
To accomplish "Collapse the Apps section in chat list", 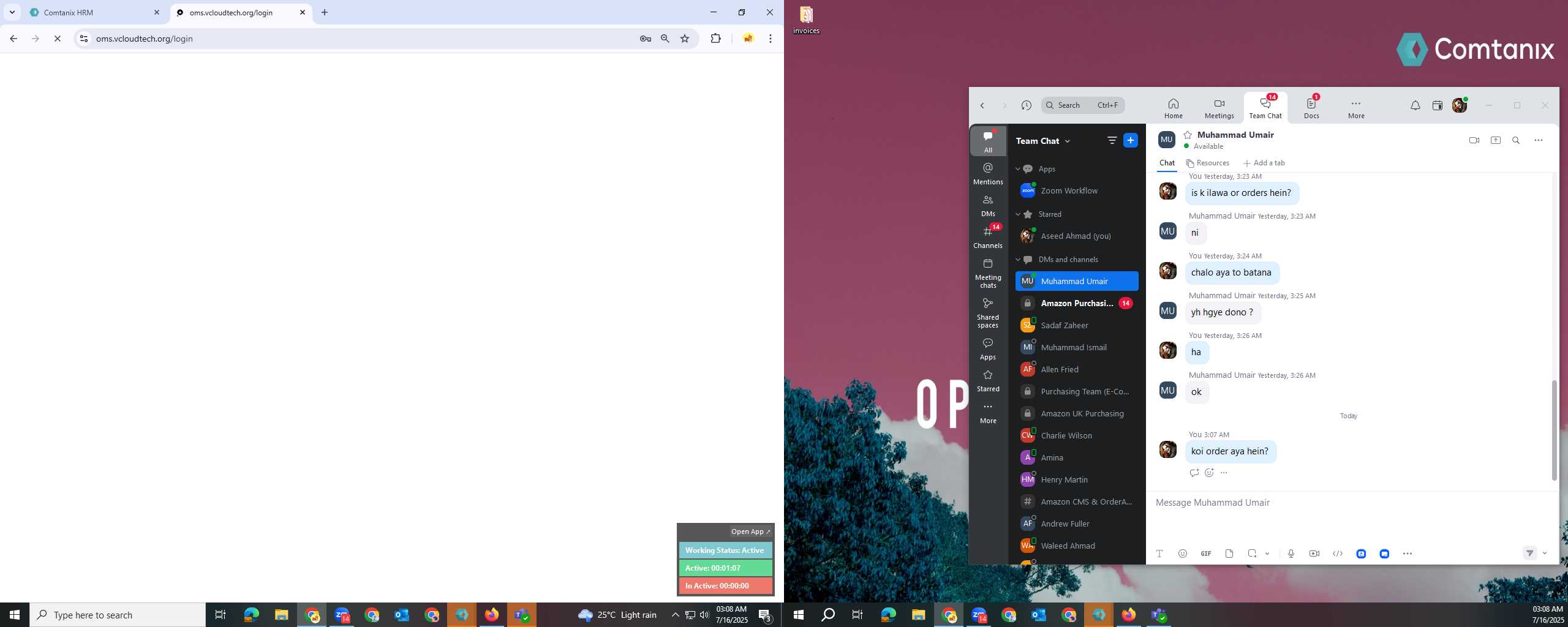I will coord(1018,169).
